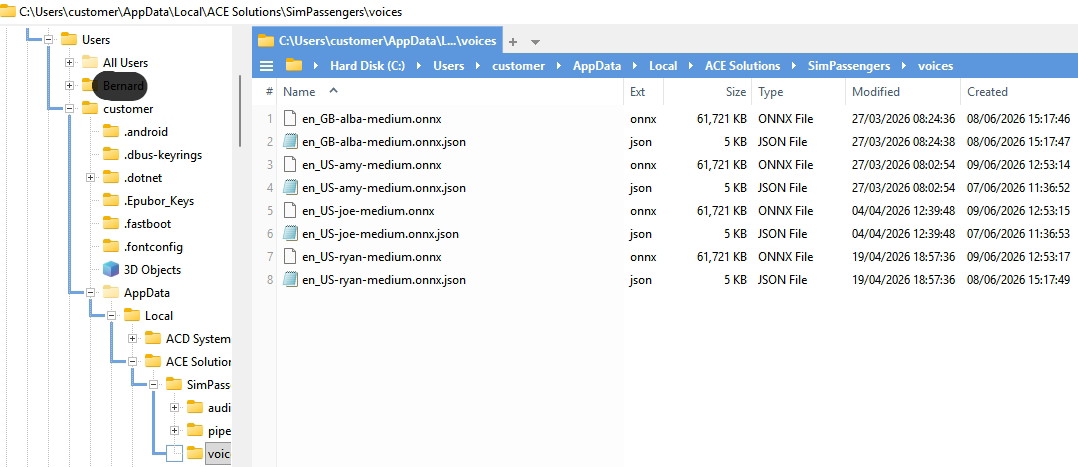Click the tree panel vertical scrollbar
The width and height of the screenshot is (1078, 467).
click(240, 110)
